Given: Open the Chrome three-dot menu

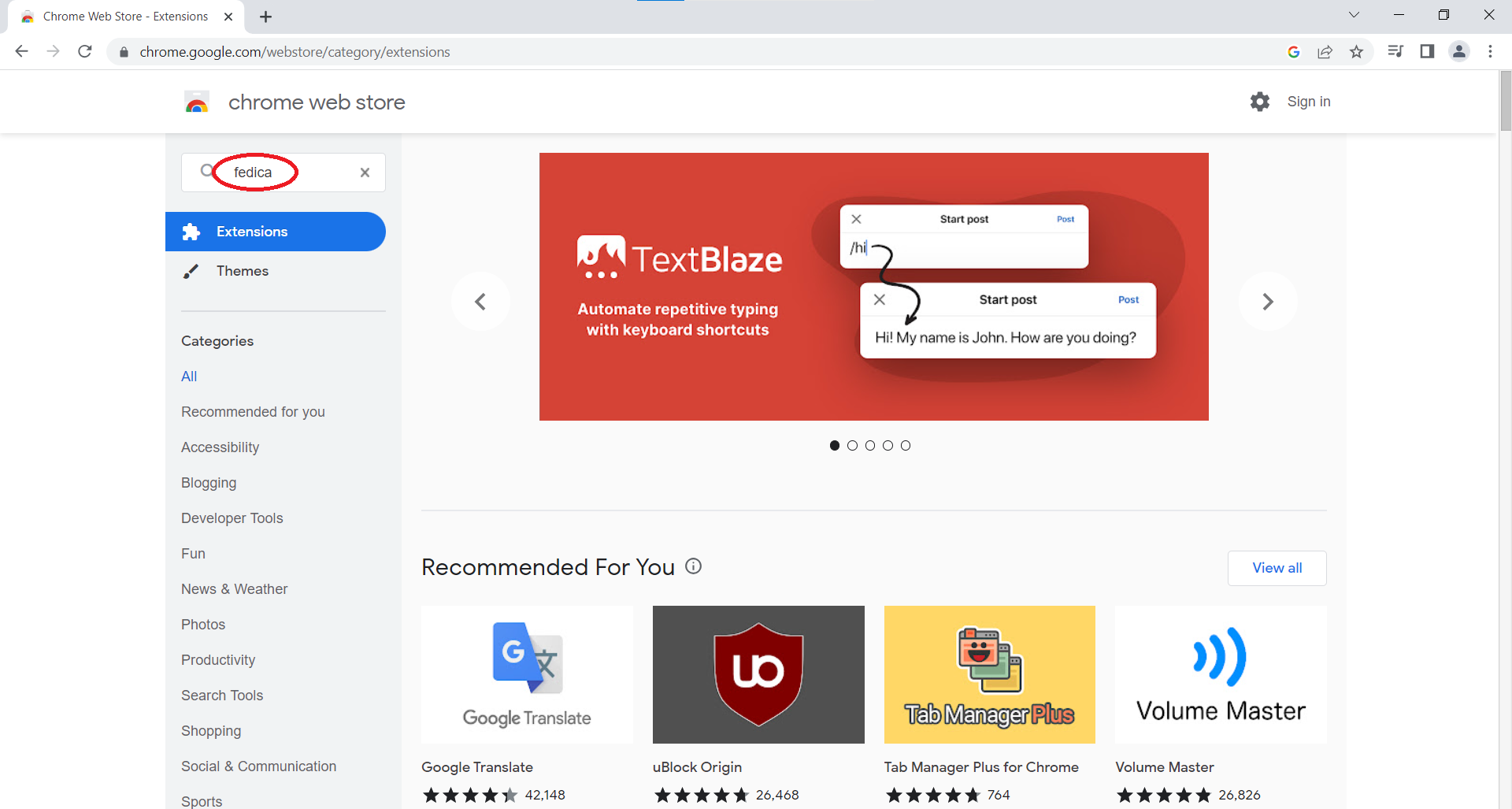Looking at the screenshot, I should pos(1490,52).
